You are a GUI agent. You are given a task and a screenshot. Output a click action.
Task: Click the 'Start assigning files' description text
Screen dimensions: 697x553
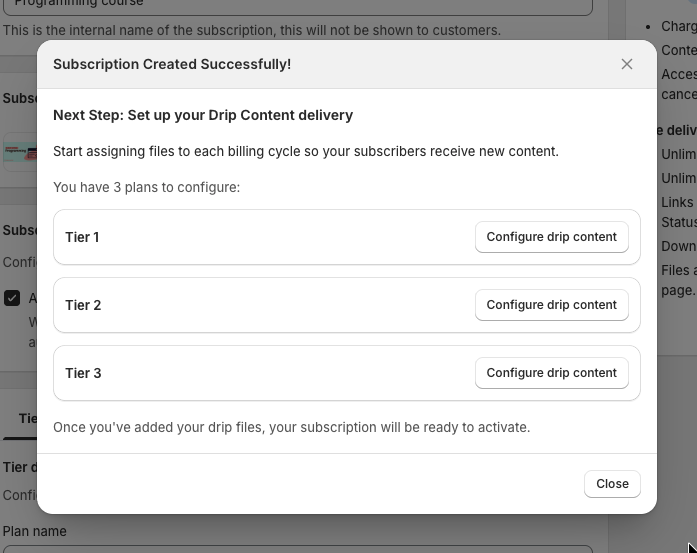[306, 152]
